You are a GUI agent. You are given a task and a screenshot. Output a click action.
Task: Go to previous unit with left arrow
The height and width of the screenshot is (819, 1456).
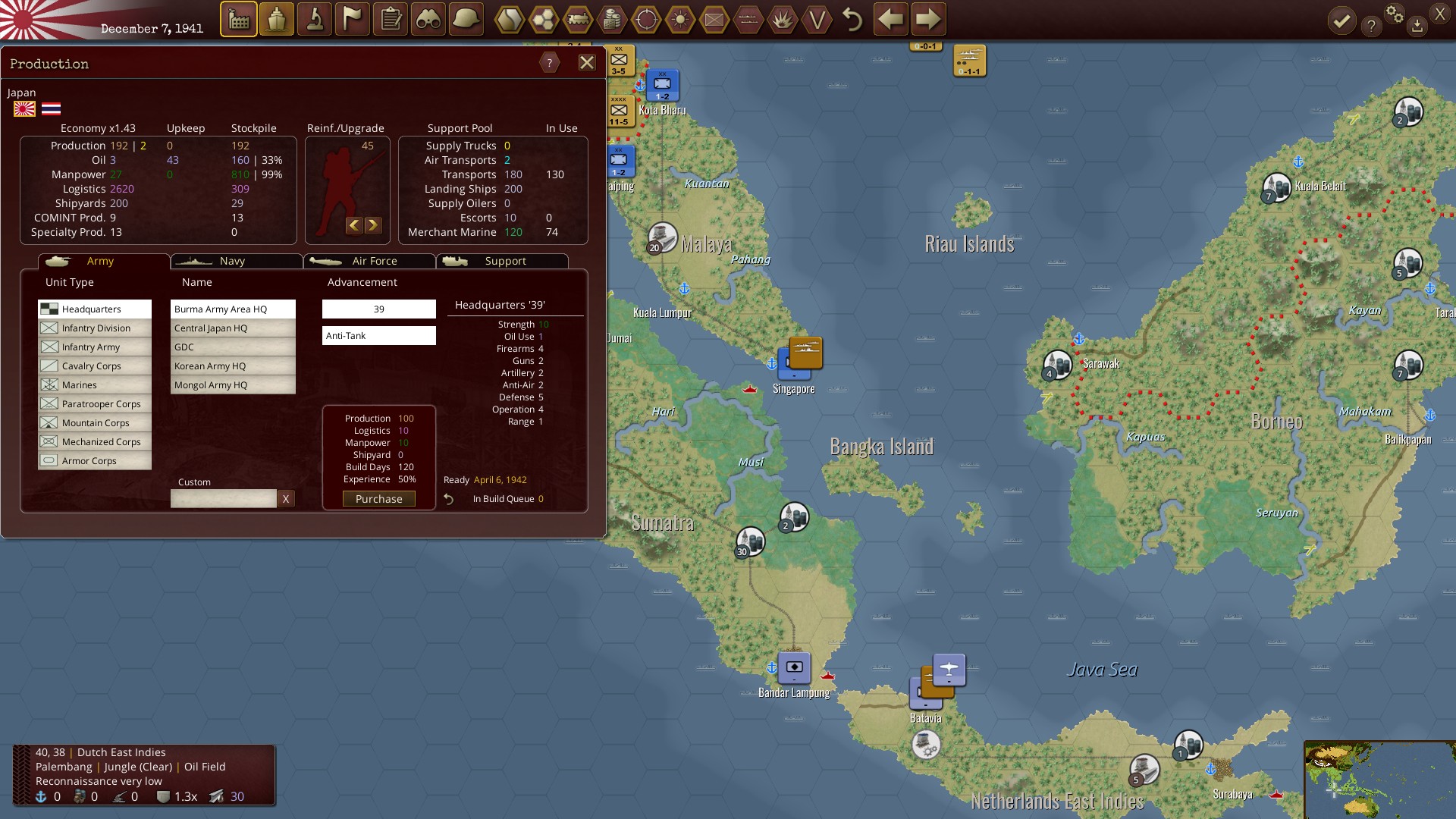890,20
